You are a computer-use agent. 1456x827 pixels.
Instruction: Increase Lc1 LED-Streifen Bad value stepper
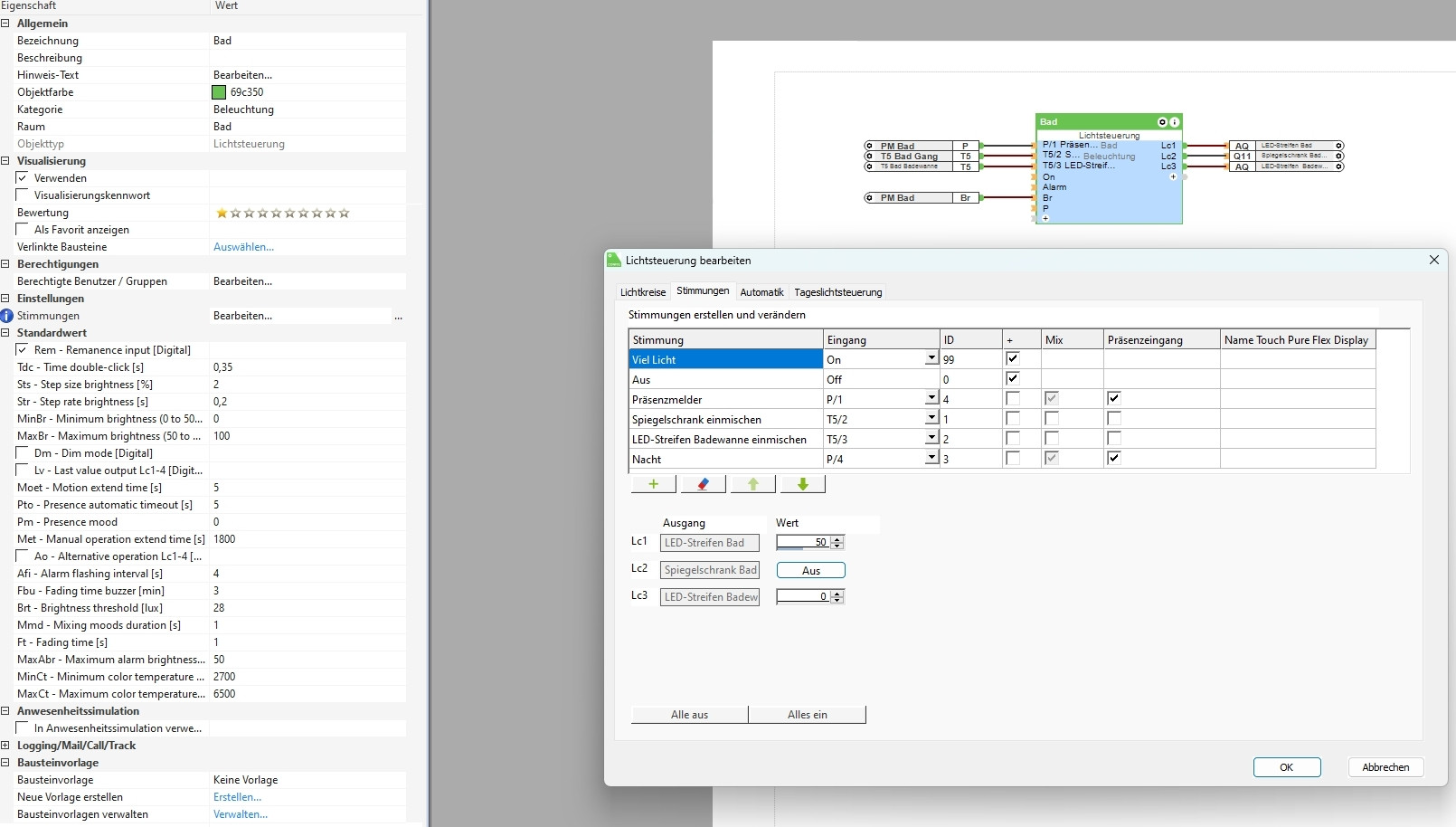(837, 539)
